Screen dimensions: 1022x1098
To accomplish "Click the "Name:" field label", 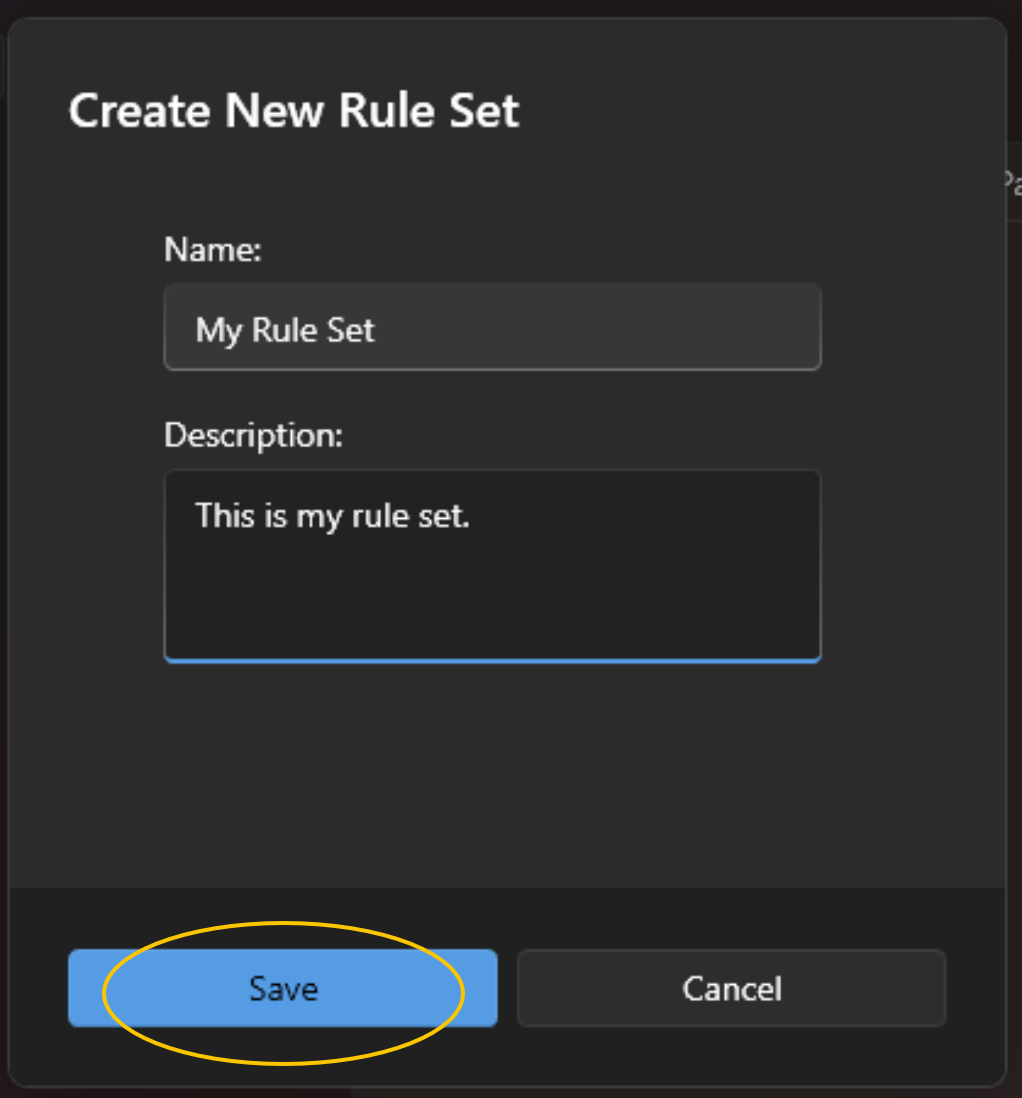I will pyautogui.click(x=213, y=250).
